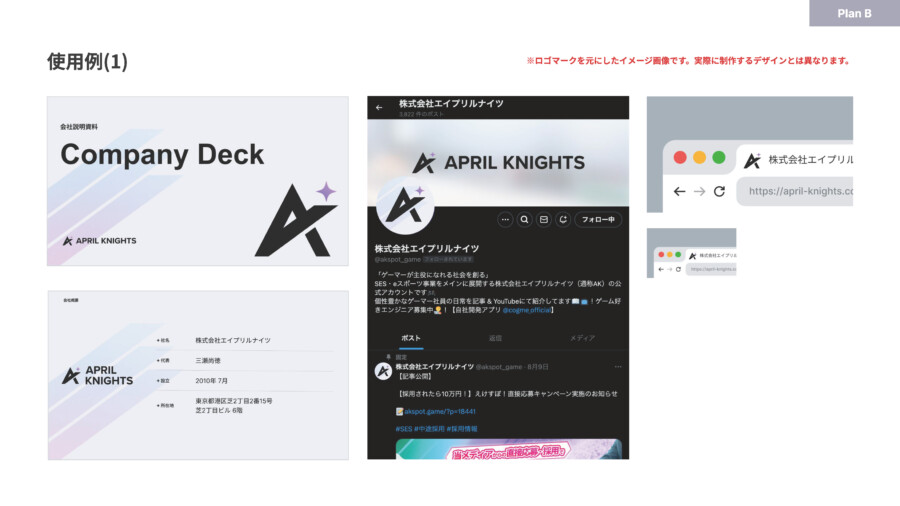The height and width of the screenshot is (506, 900).
Task: Click the large browser back arrow
Action: click(x=679, y=191)
